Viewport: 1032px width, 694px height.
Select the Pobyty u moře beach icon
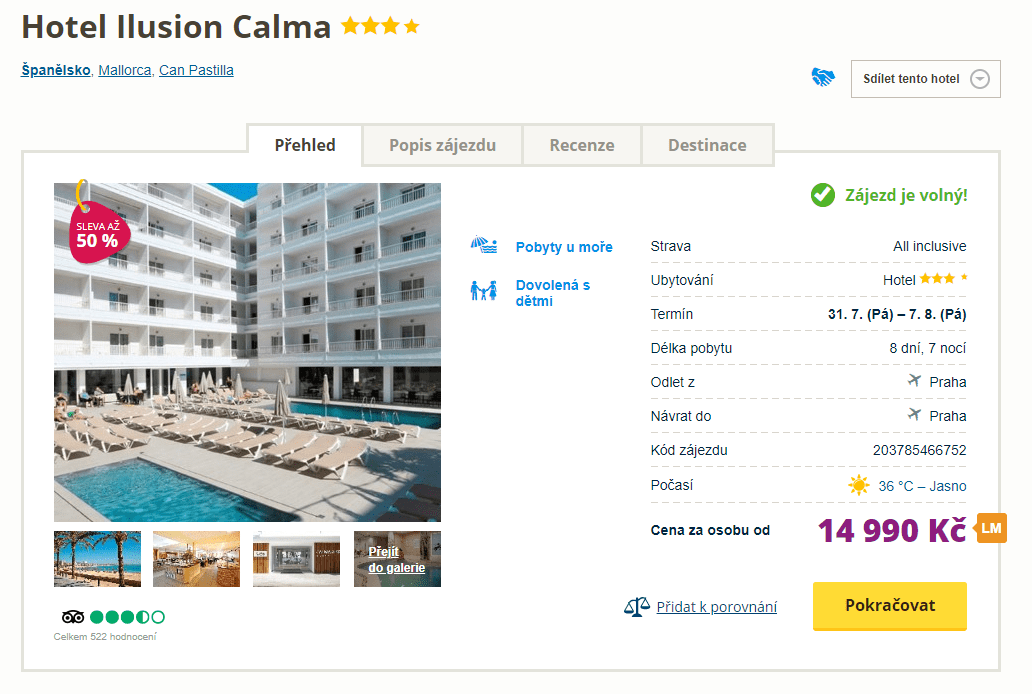click(484, 243)
